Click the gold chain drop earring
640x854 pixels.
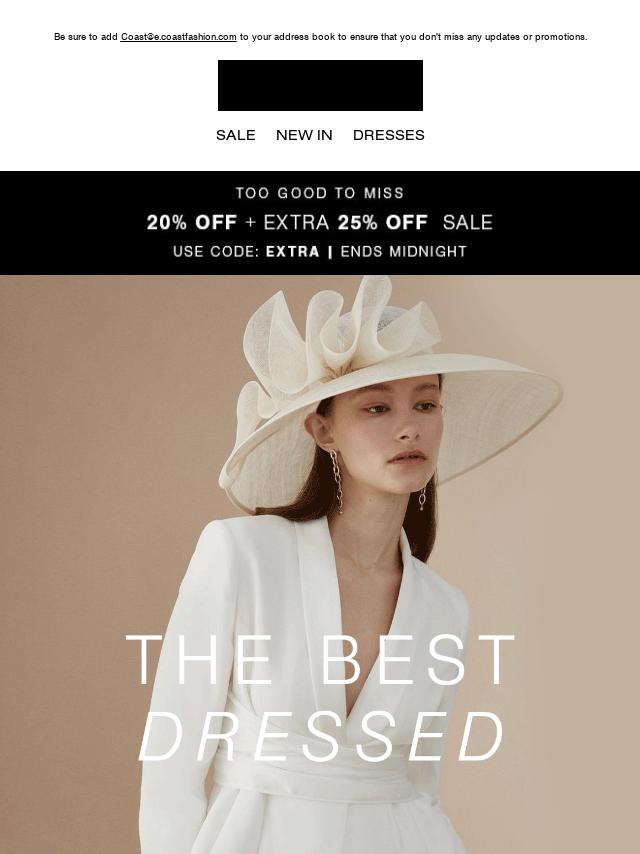coord(337,480)
